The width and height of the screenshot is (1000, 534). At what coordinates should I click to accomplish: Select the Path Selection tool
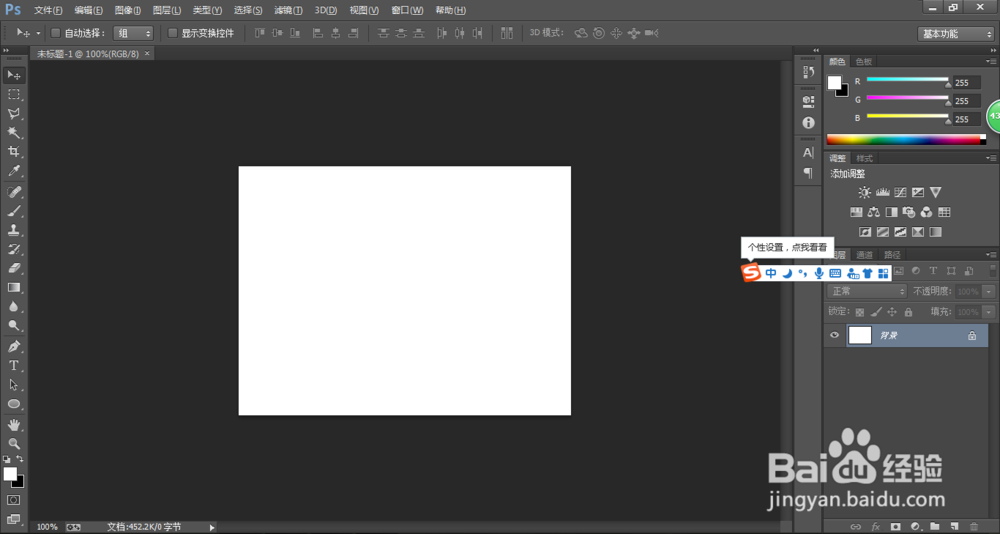coord(13,385)
